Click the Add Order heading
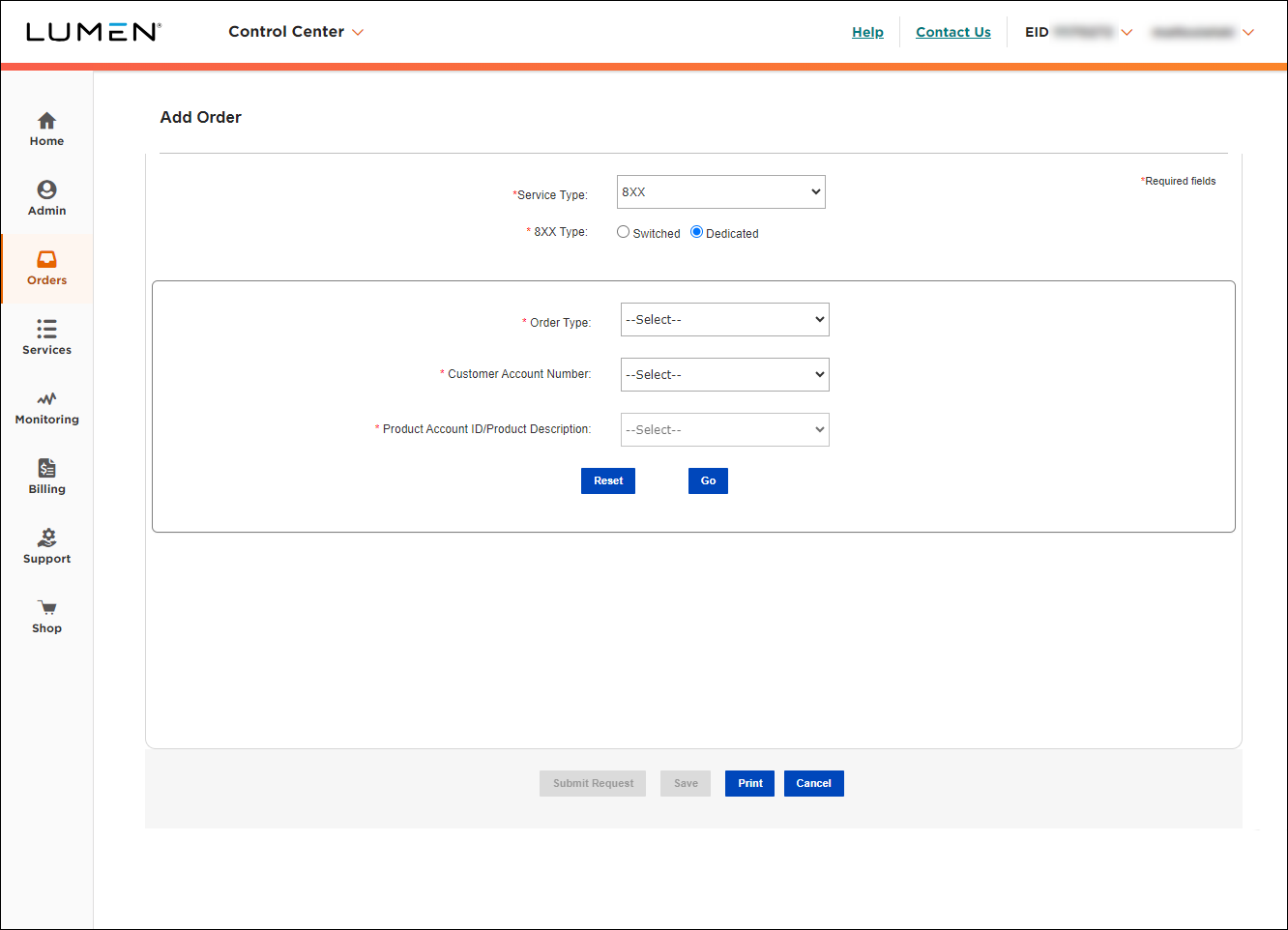The width and height of the screenshot is (1288, 930). pyautogui.click(x=201, y=117)
